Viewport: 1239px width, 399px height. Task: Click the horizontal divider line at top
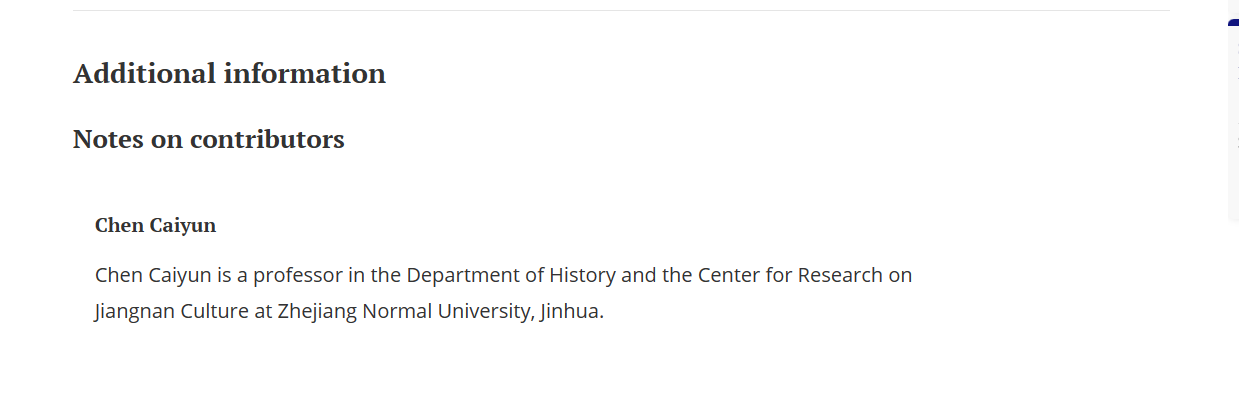(621, 10)
